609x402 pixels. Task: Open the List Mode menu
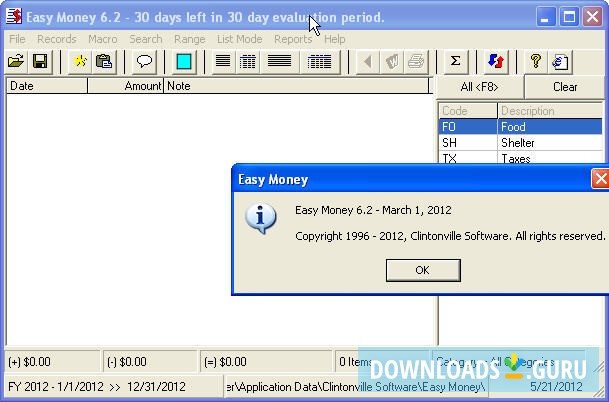(239, 39)
